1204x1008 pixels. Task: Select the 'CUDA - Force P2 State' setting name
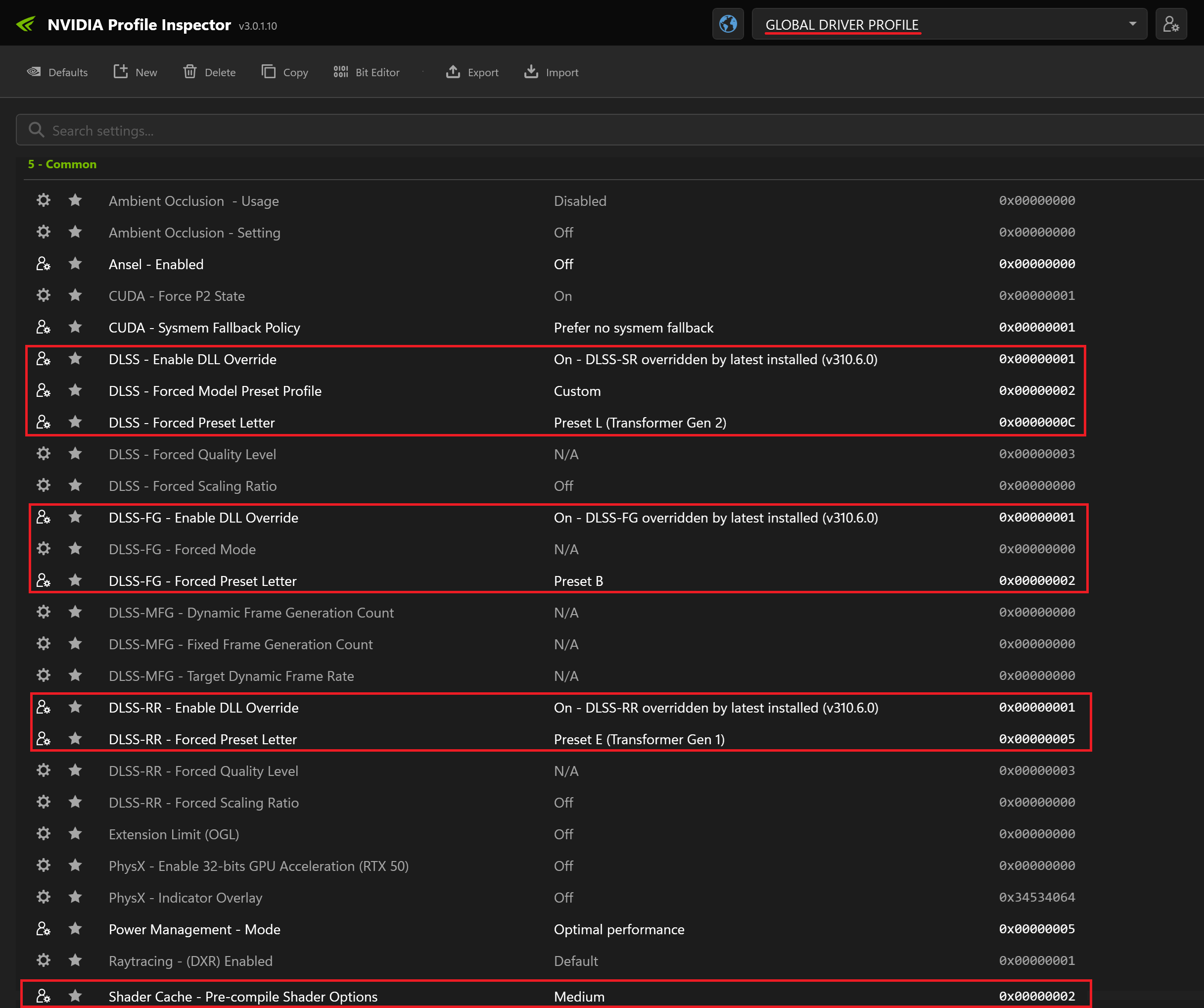(x=177, y=296)
